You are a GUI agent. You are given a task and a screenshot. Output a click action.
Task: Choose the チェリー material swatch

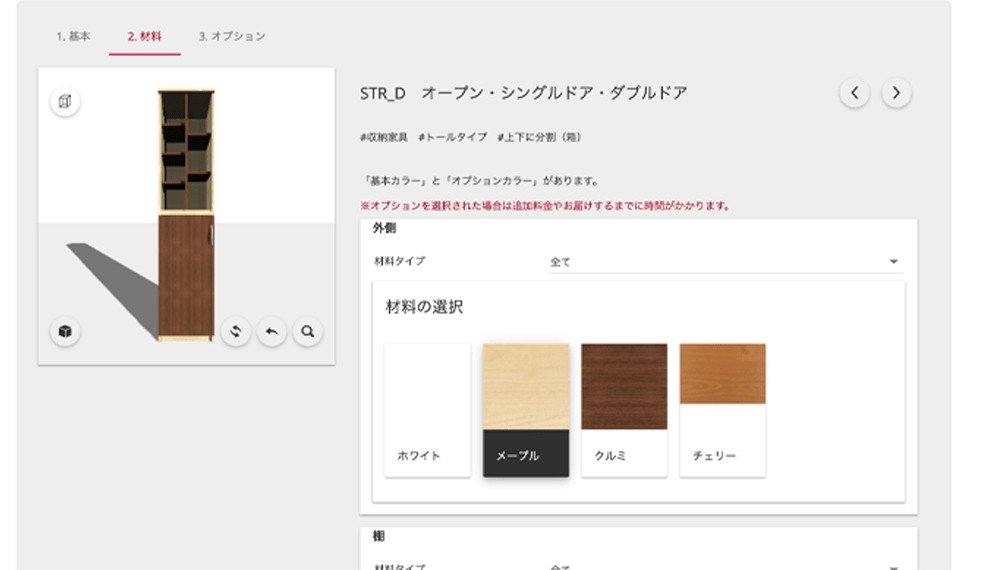click(x=723, y=411)
